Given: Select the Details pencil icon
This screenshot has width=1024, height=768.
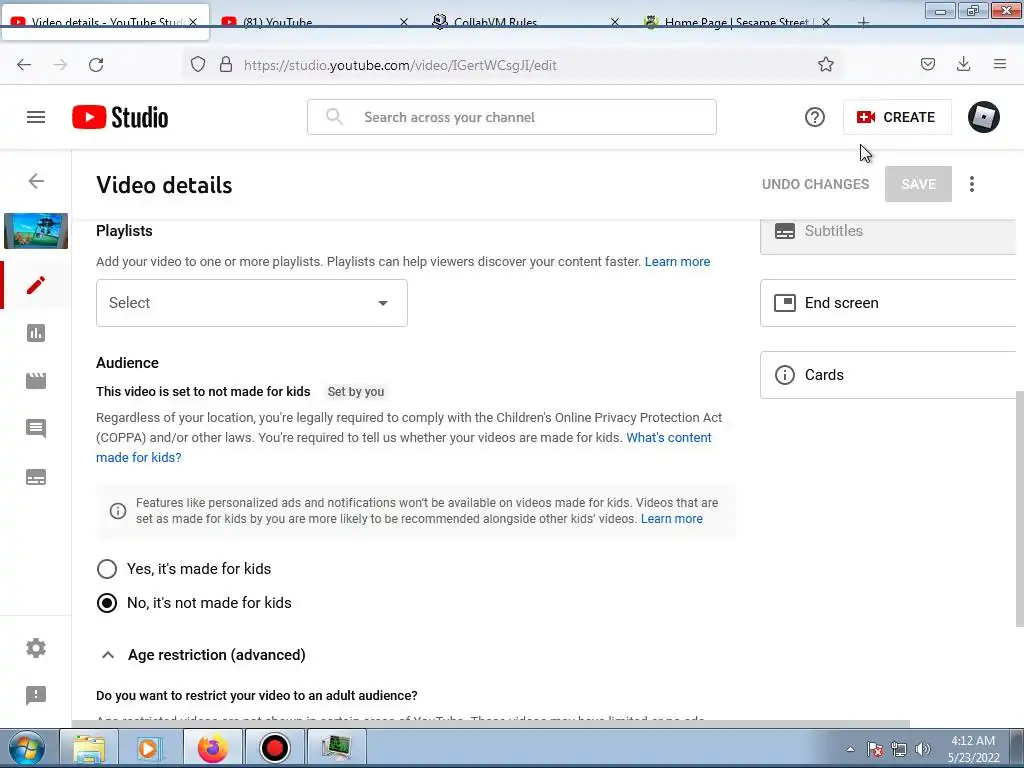Looking at the screenshot, I should tap(36, 285).
